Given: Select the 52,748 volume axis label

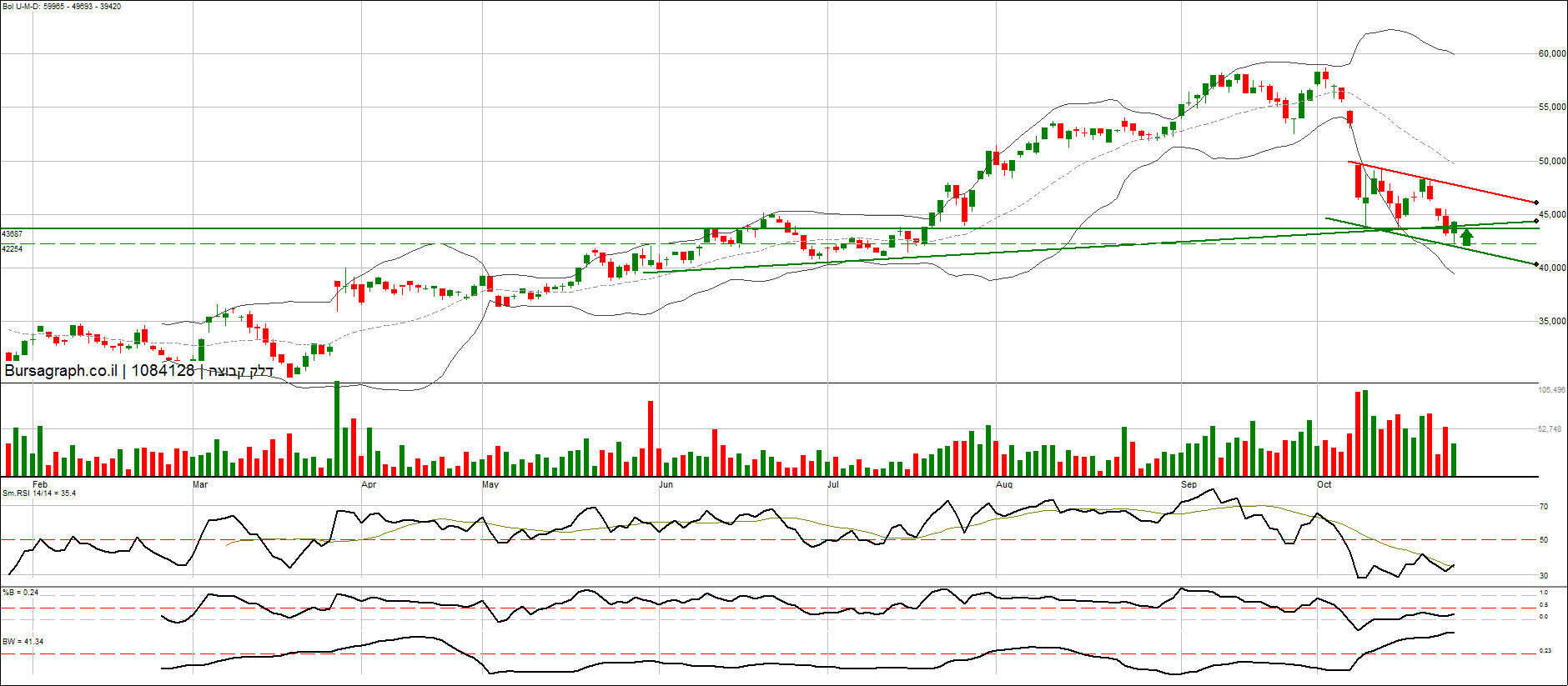Looking at the screenshot, I should pos(1550,429).
